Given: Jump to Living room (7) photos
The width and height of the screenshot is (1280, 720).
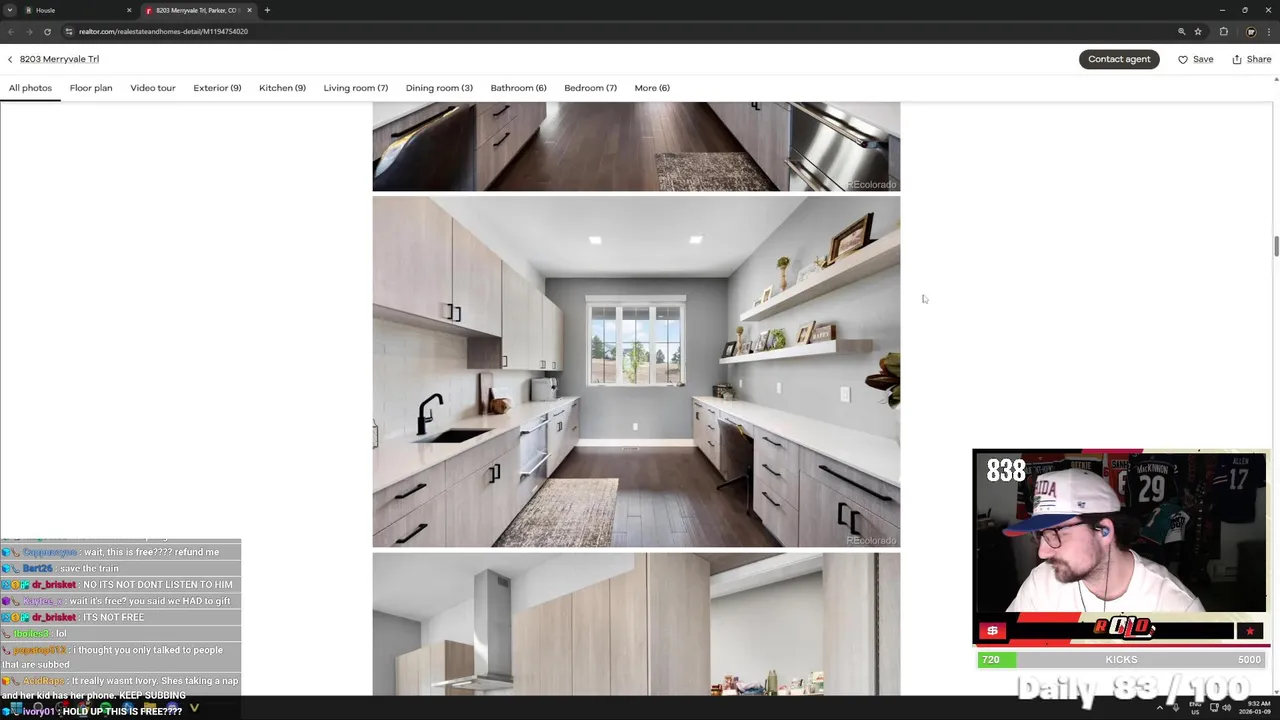Looking at the screenshot, I should point(355,88).
